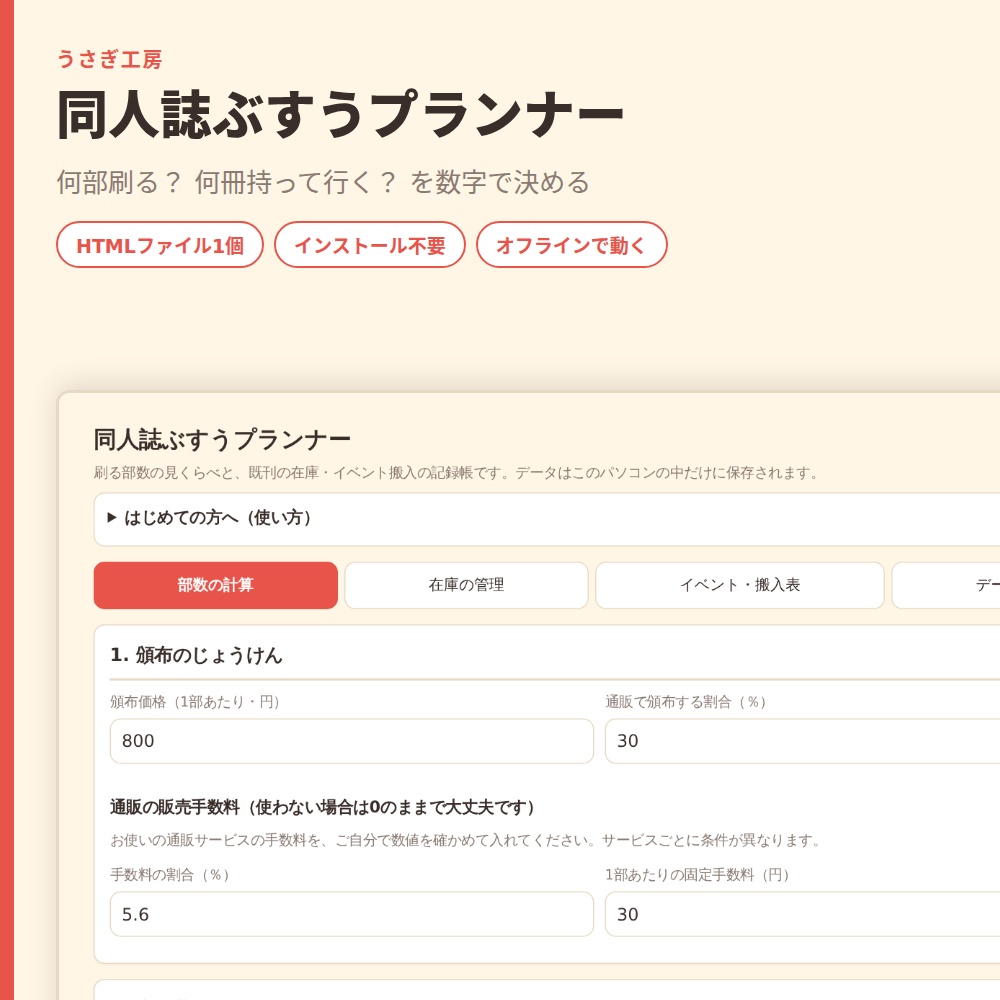Click the オフラインで動く badge
1000x1000 pixels.
pyautogui.click(x=571, y=245)
